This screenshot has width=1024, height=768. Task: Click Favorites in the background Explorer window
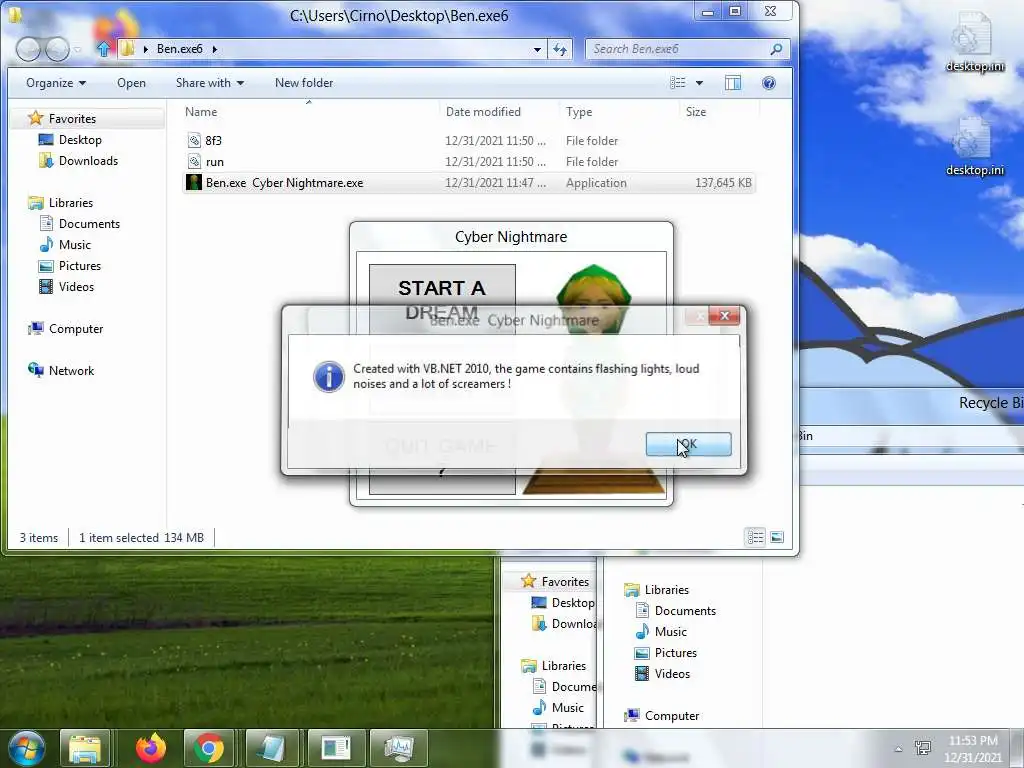click(565, 581)
